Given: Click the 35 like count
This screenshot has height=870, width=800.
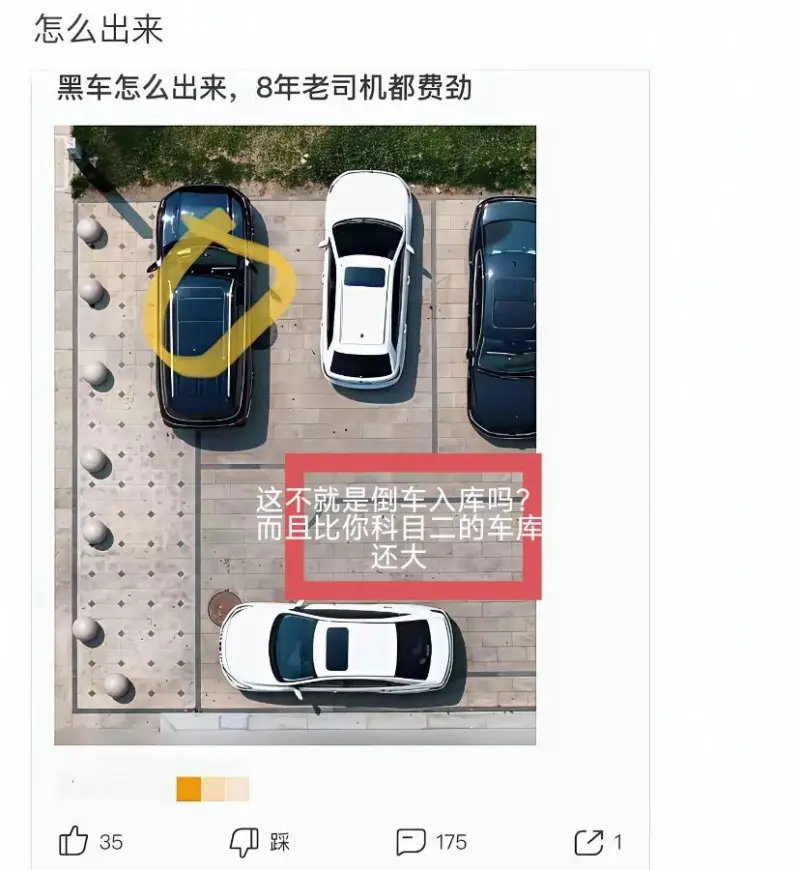Looking at the screenshot, I should (111, 842).
